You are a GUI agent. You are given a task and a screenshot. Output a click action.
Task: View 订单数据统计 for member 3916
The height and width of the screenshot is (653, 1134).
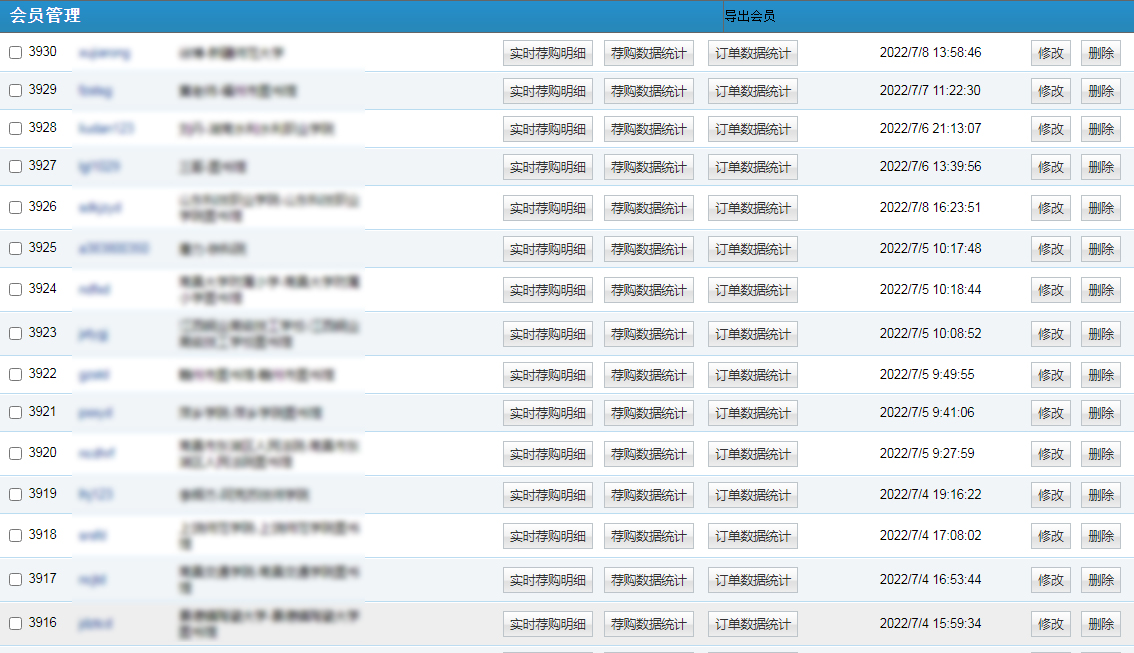752,624
